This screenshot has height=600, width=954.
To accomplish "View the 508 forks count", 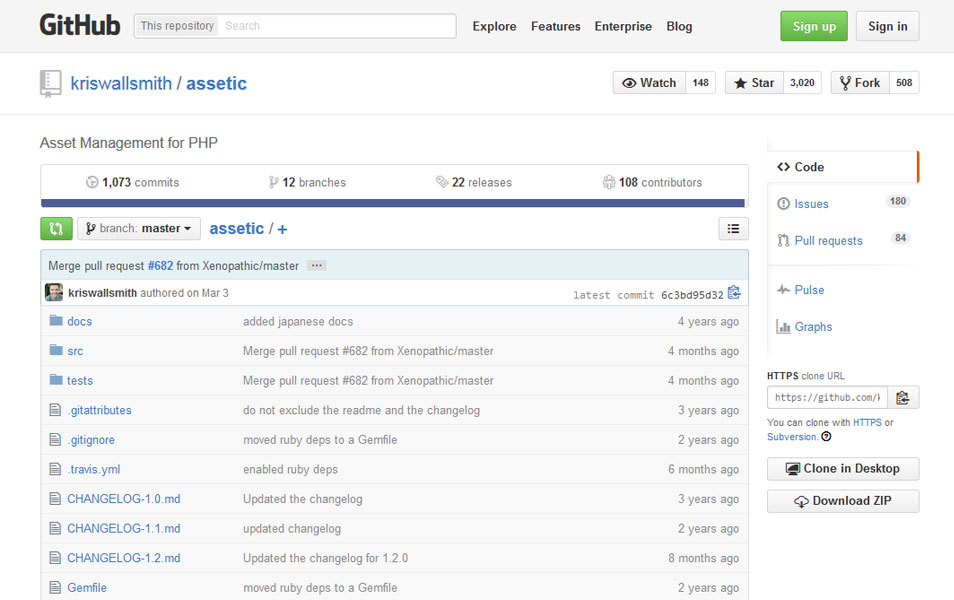I will pyautogui.click(x=904, y=83).
